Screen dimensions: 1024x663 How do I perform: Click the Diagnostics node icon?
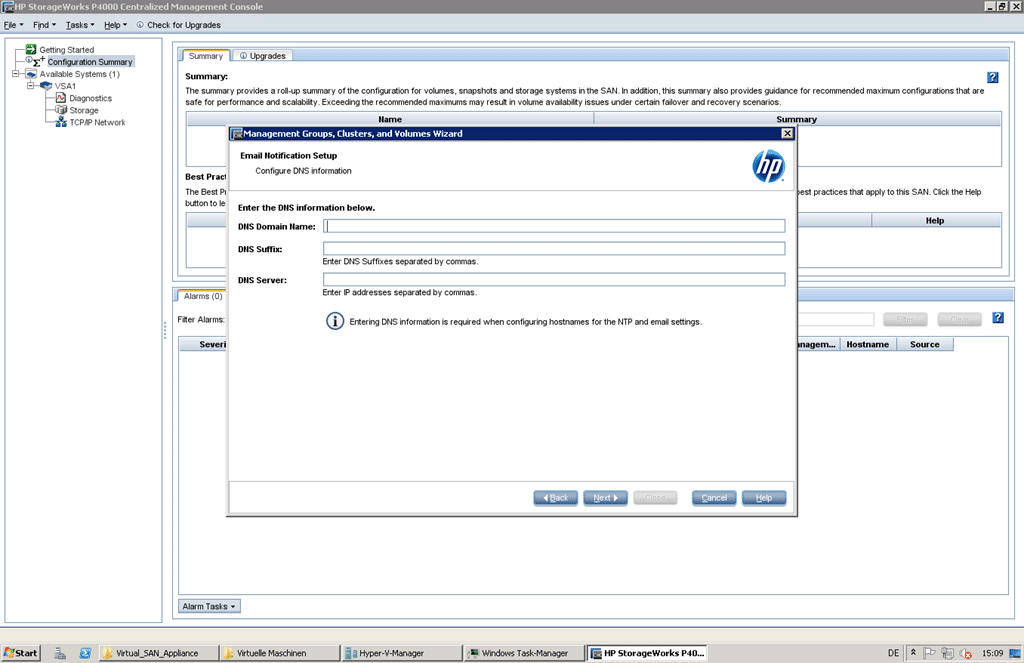point(61,98)
